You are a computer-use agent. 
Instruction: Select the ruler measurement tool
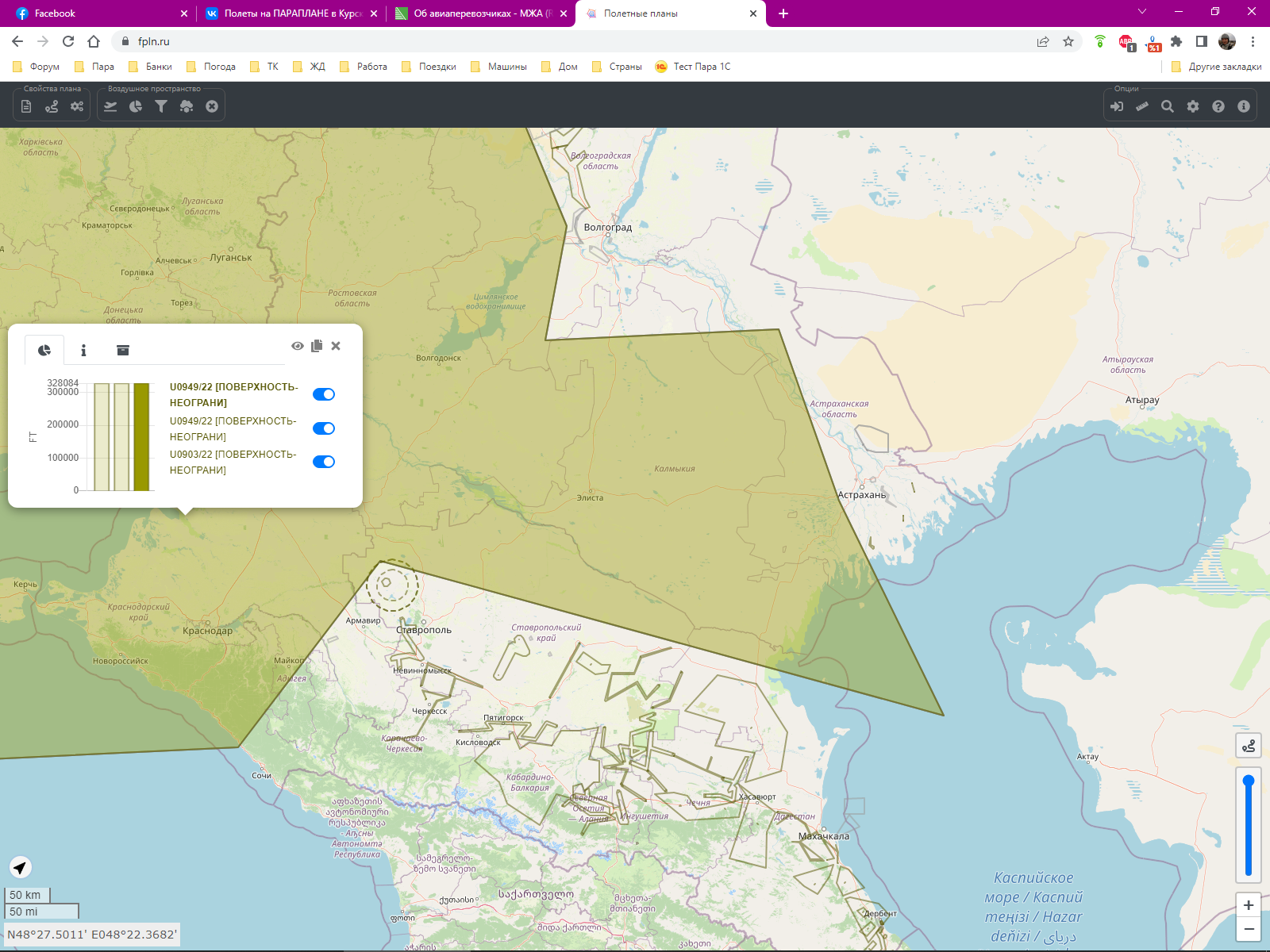(1142, 106)
